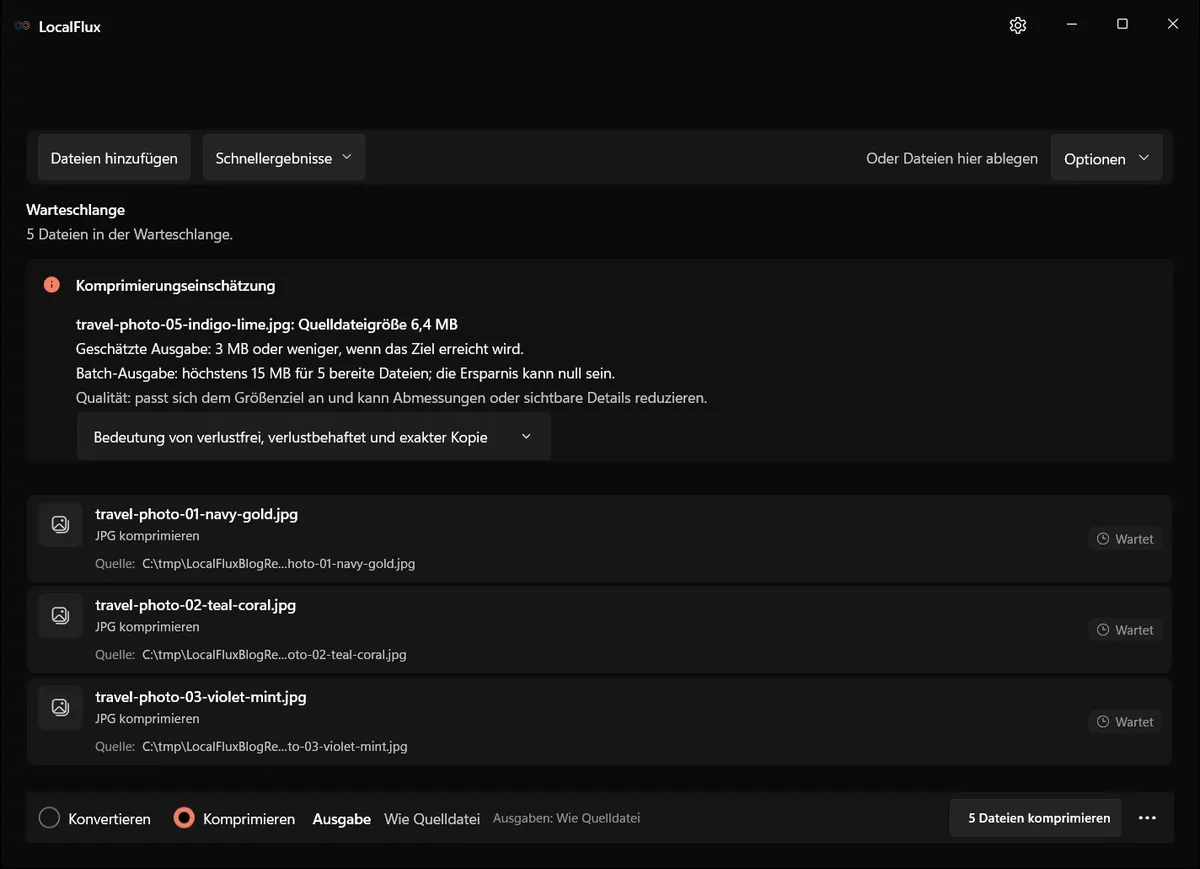1200x869 pixels.
Task: Open the Optionen dropdown
Action: pyautogui.click(x=1106, y=158)
